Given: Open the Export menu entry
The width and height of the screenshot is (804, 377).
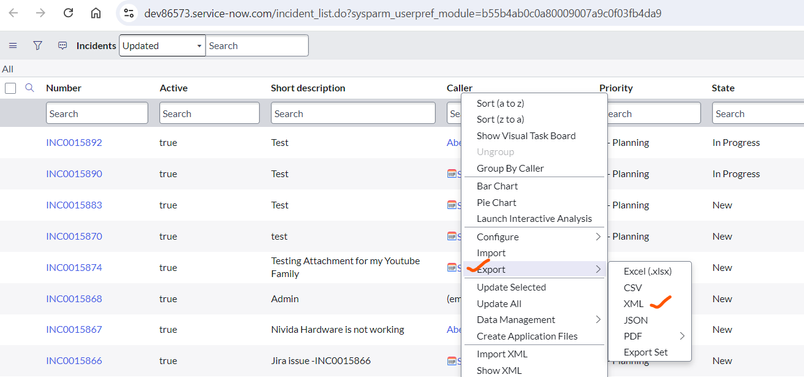Looking at the screenshot, I should click(534, 269).
